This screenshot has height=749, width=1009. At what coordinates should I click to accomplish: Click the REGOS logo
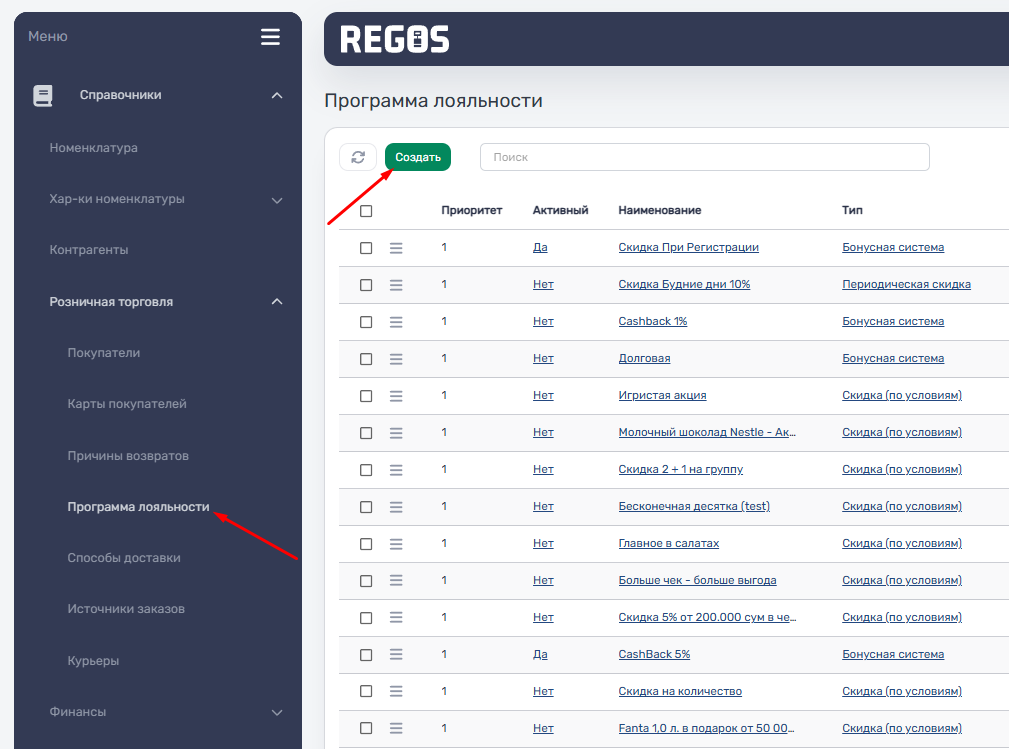(x=395, y=39)
